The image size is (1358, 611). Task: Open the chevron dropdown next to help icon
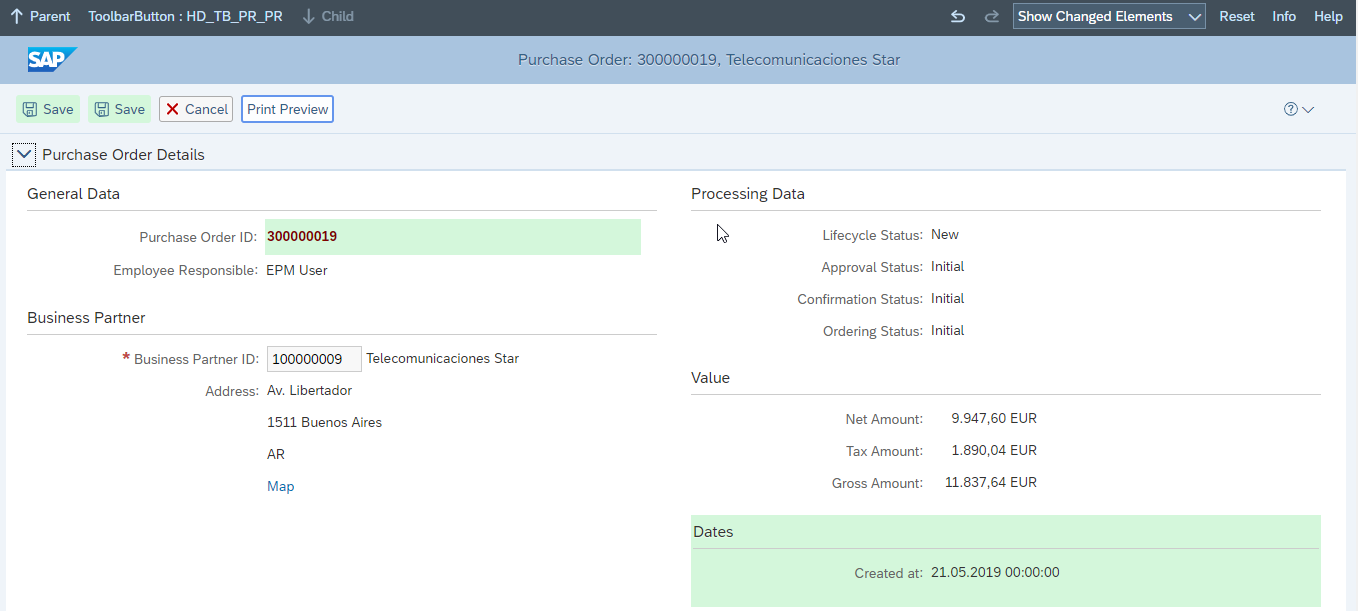[x=1306, y=109]
